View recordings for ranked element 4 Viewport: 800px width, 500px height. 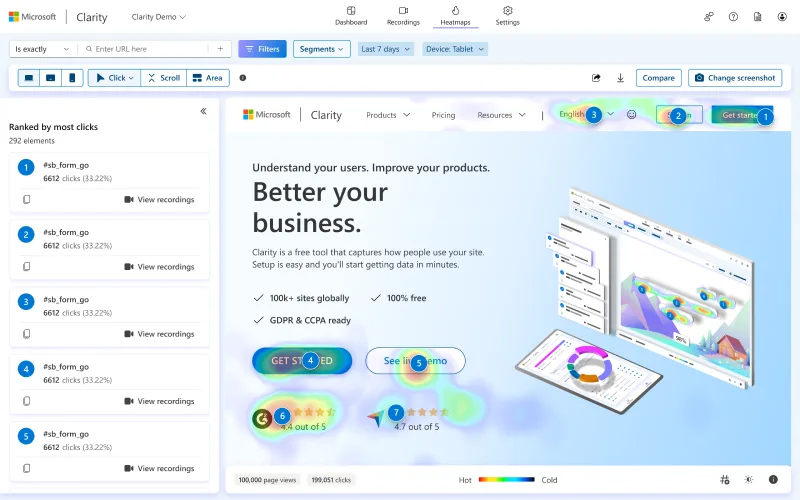[x=159, y=402]
